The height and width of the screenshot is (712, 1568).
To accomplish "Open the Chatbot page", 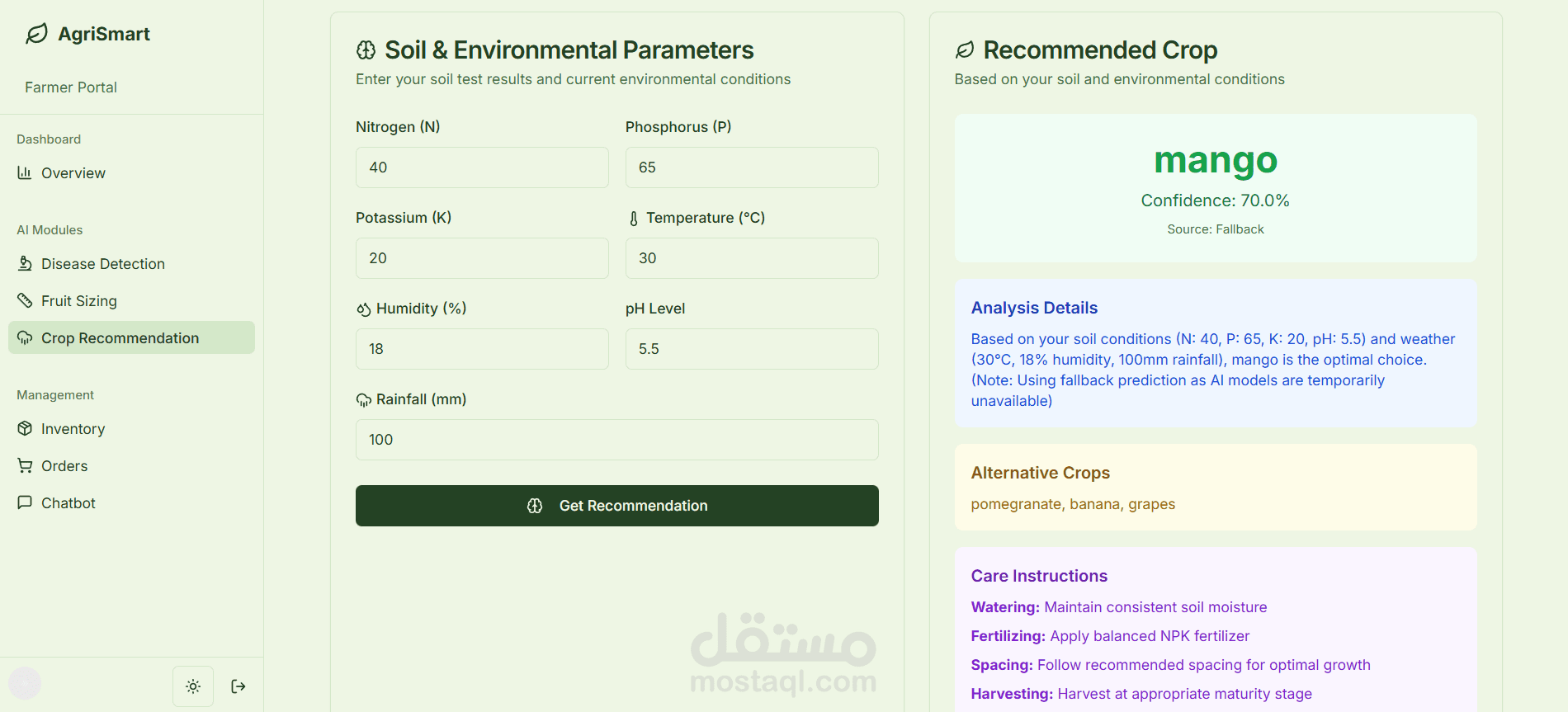I will pos(131,502).
